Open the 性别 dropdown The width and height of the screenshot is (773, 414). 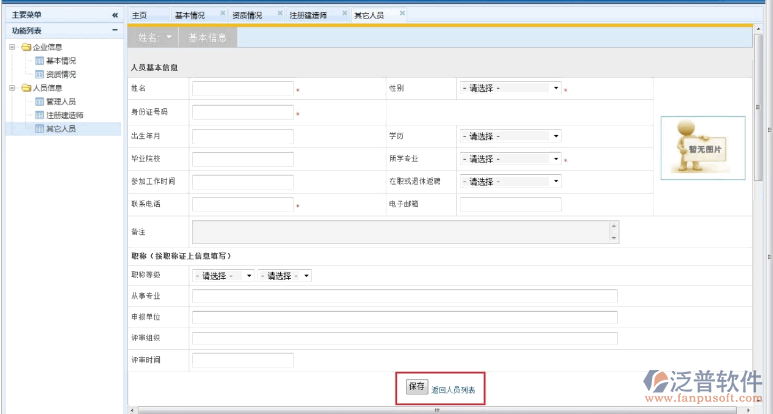510,88
